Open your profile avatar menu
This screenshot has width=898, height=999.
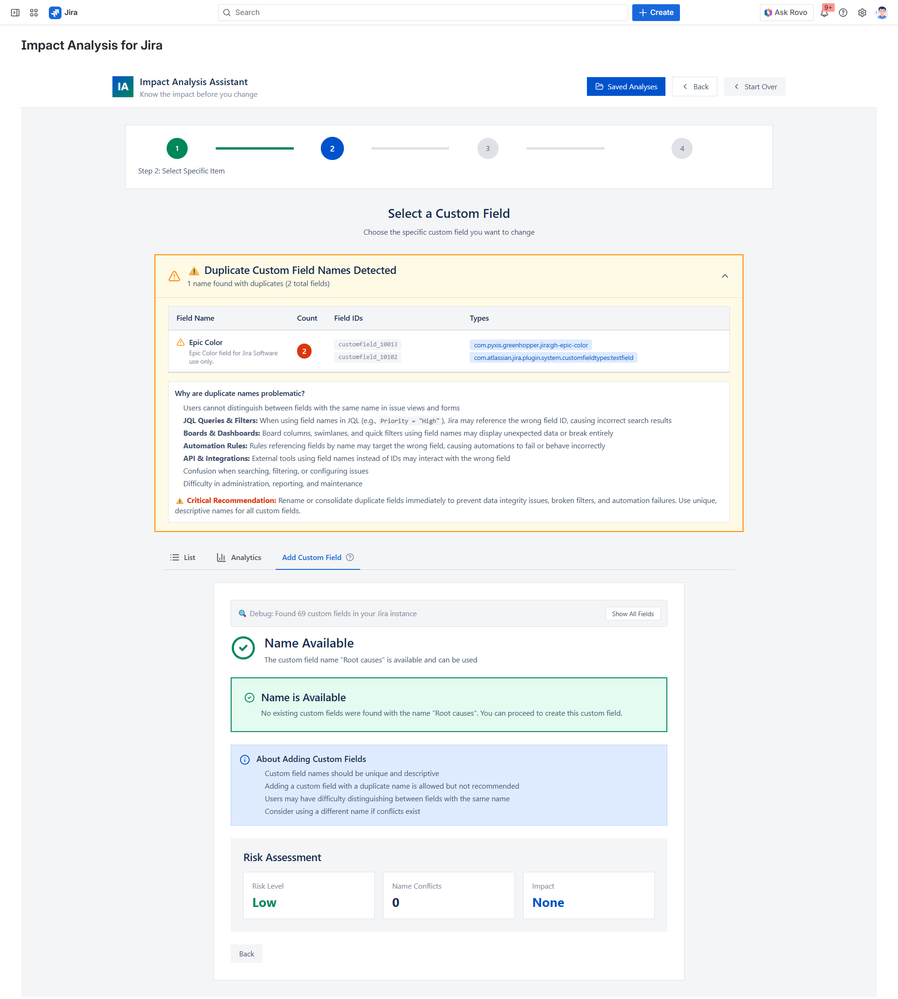[x=881, y=12]
